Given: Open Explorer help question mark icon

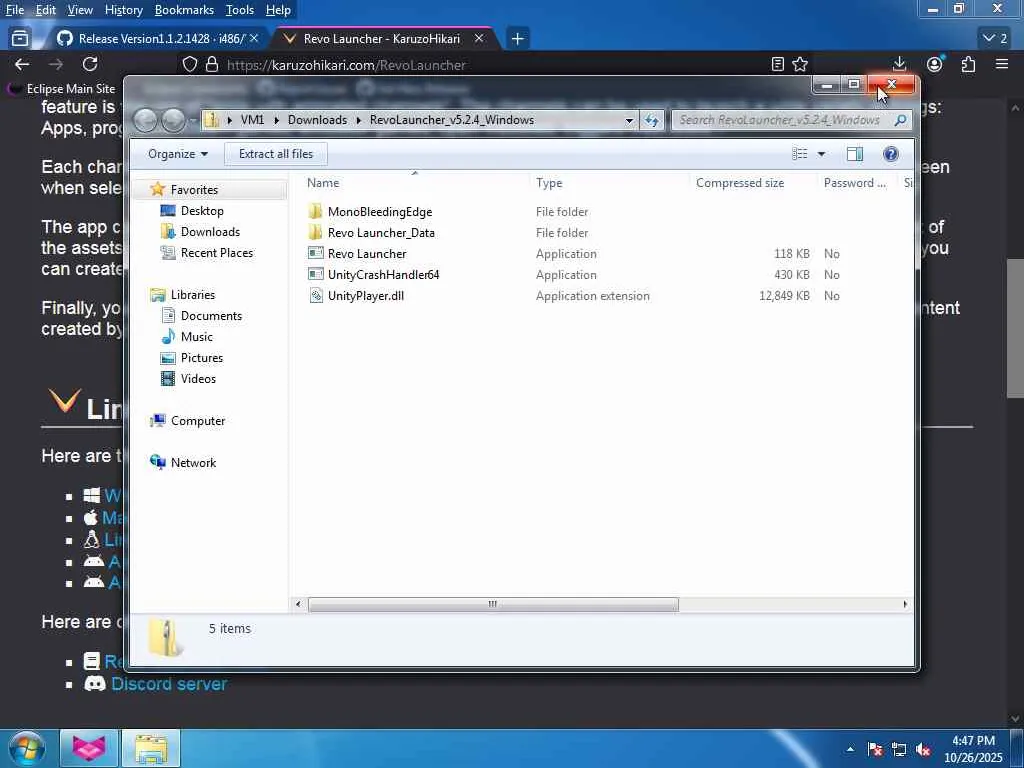Looking at the screenshot, I should click(x=891, y=154).
